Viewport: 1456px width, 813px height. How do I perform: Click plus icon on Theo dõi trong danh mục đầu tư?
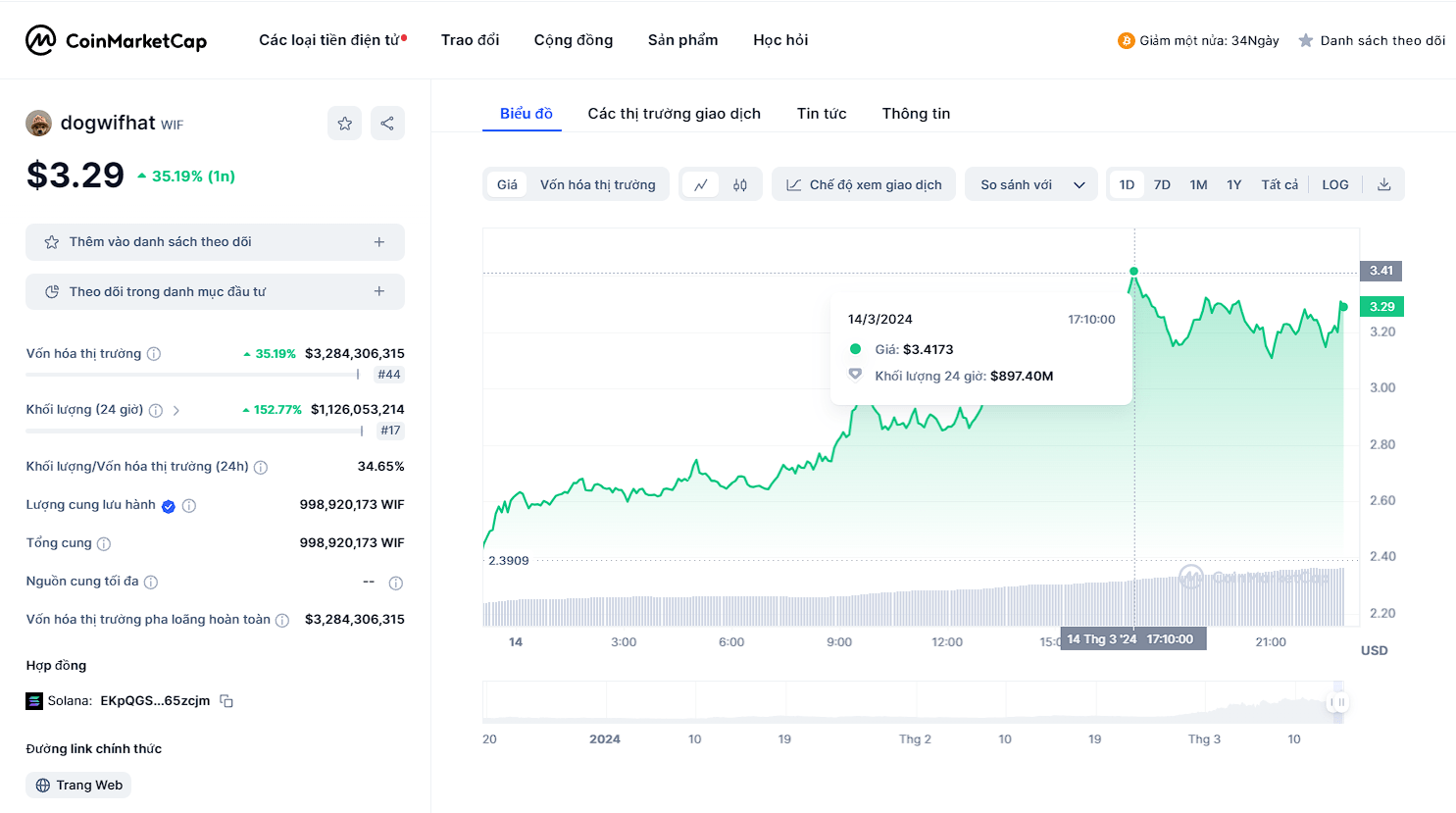click(379, 291)
